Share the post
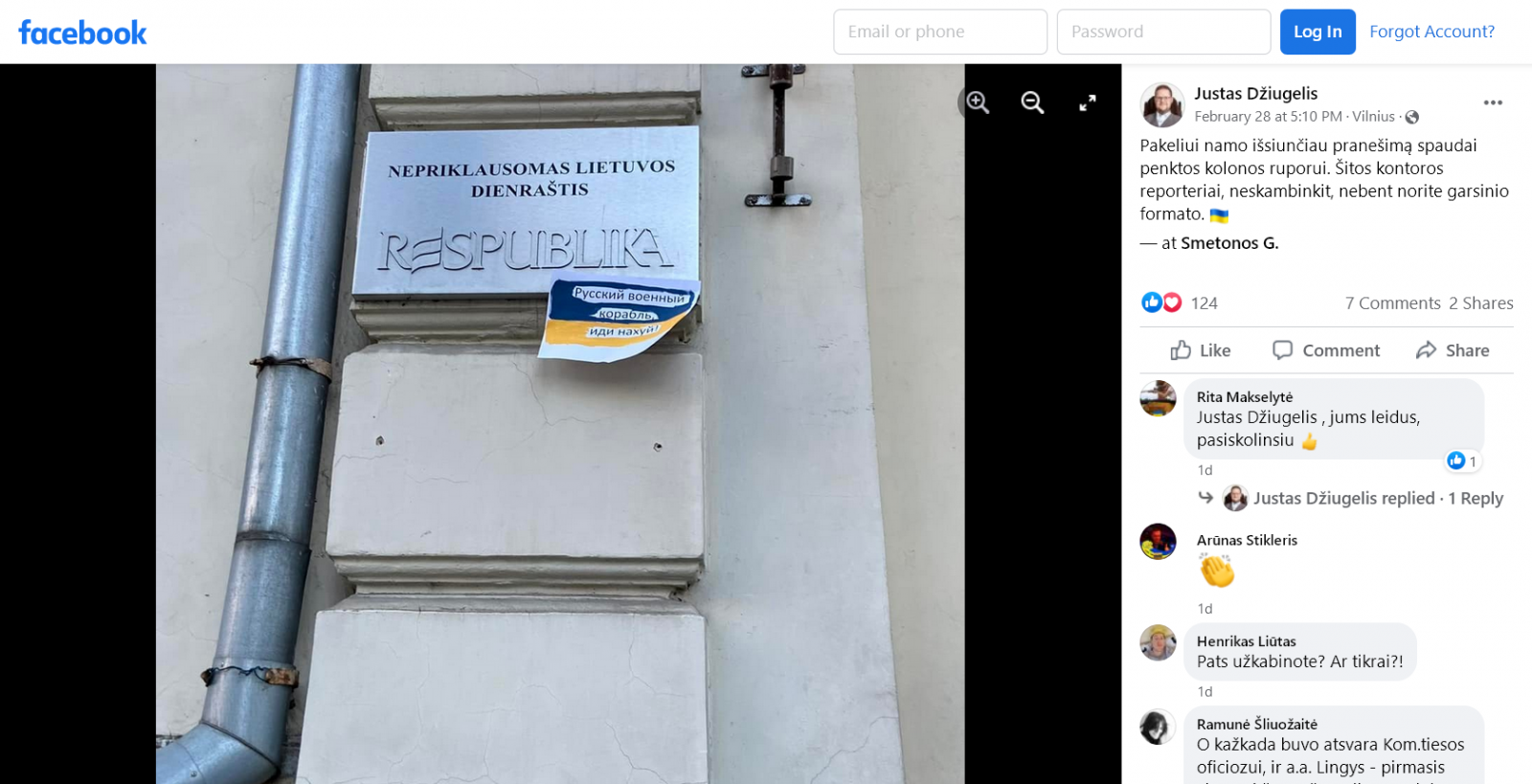 [x=1453, y=350]
